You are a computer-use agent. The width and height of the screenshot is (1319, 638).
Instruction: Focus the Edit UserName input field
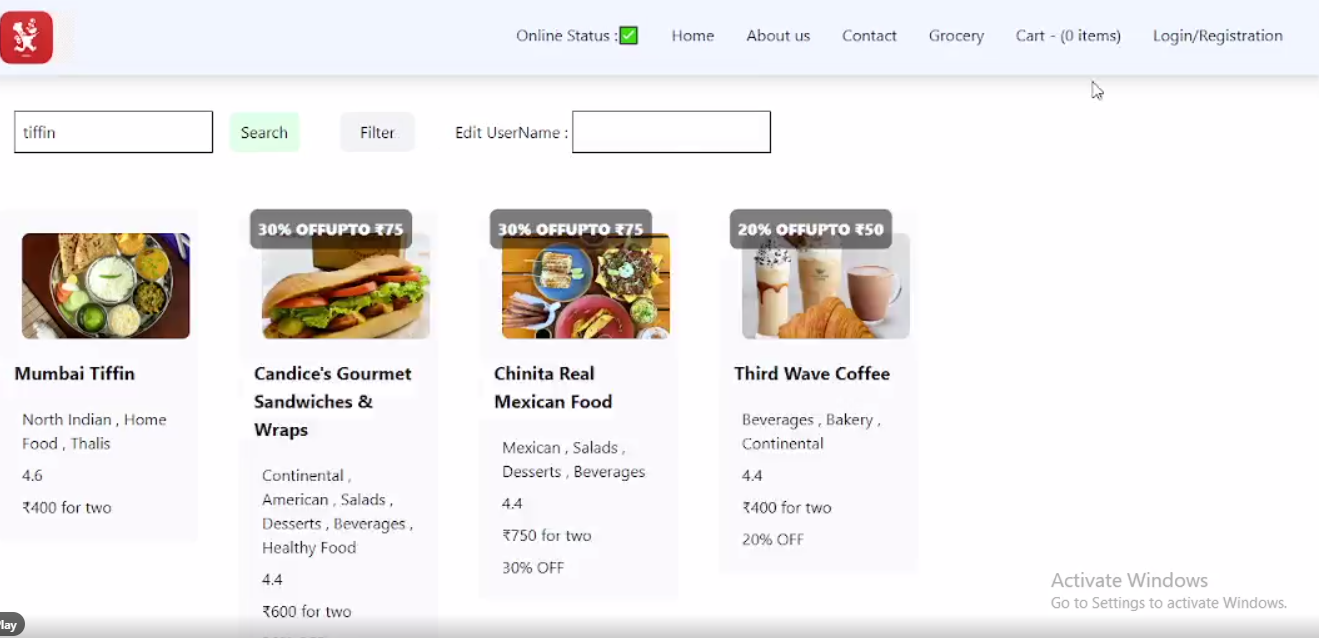pos(671,132)
